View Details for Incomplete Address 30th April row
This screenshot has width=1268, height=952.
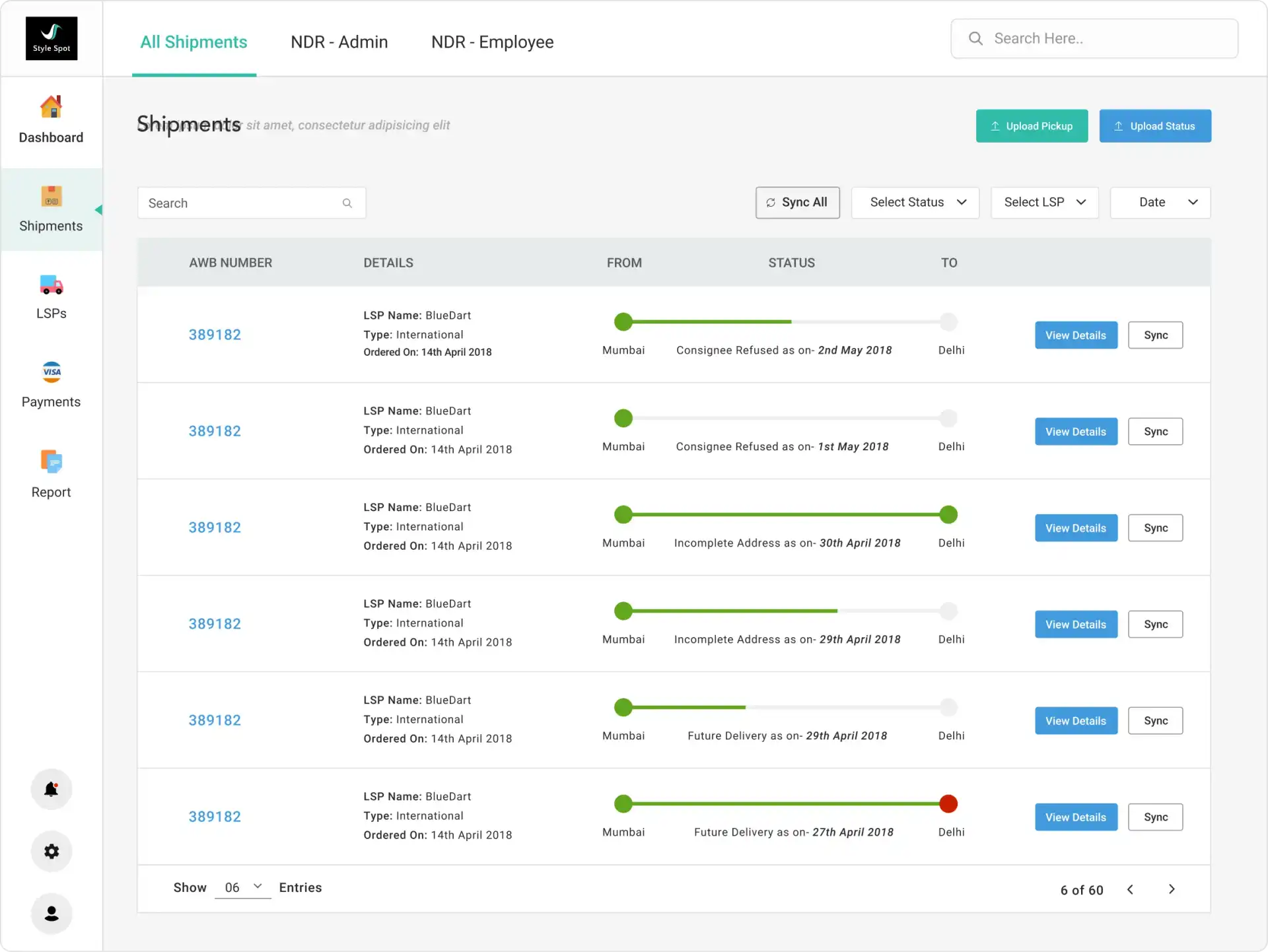[x=1076, y=528]
